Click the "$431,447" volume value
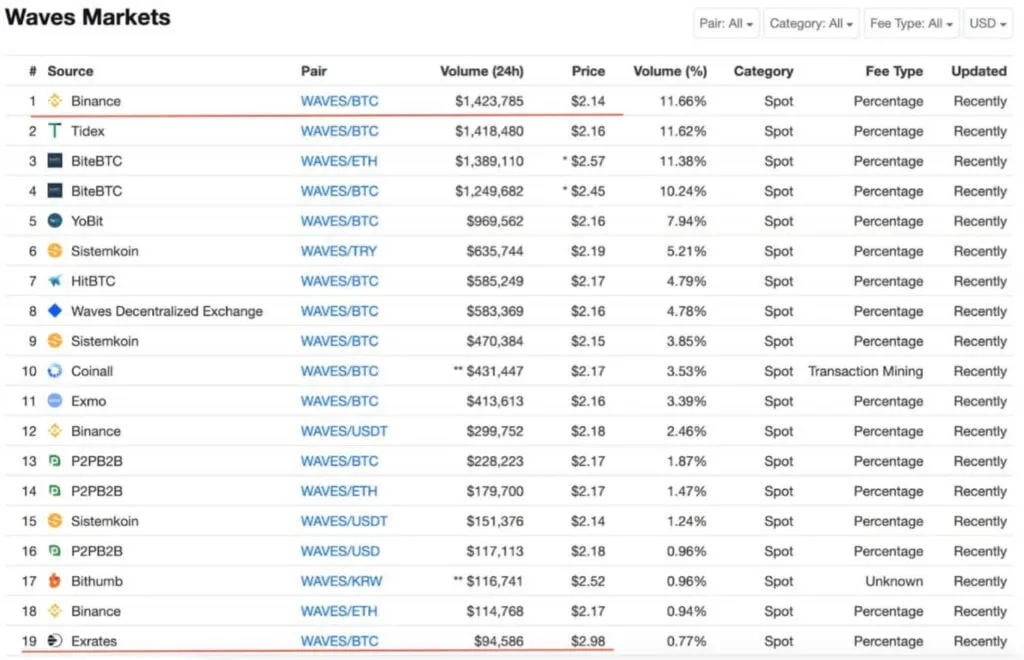 [x=495, y=371]
